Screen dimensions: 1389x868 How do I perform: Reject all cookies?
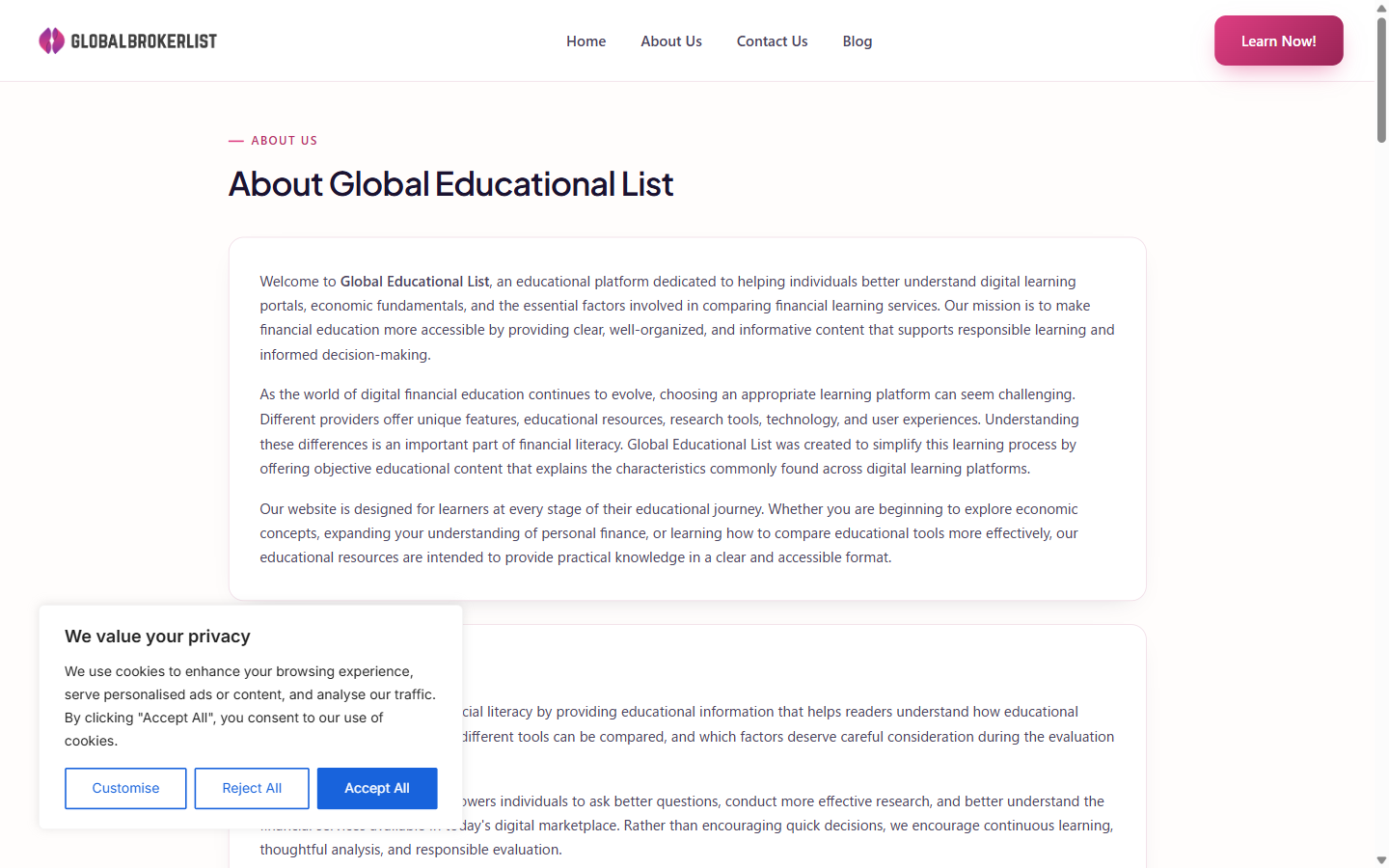(x=252, y=788)
